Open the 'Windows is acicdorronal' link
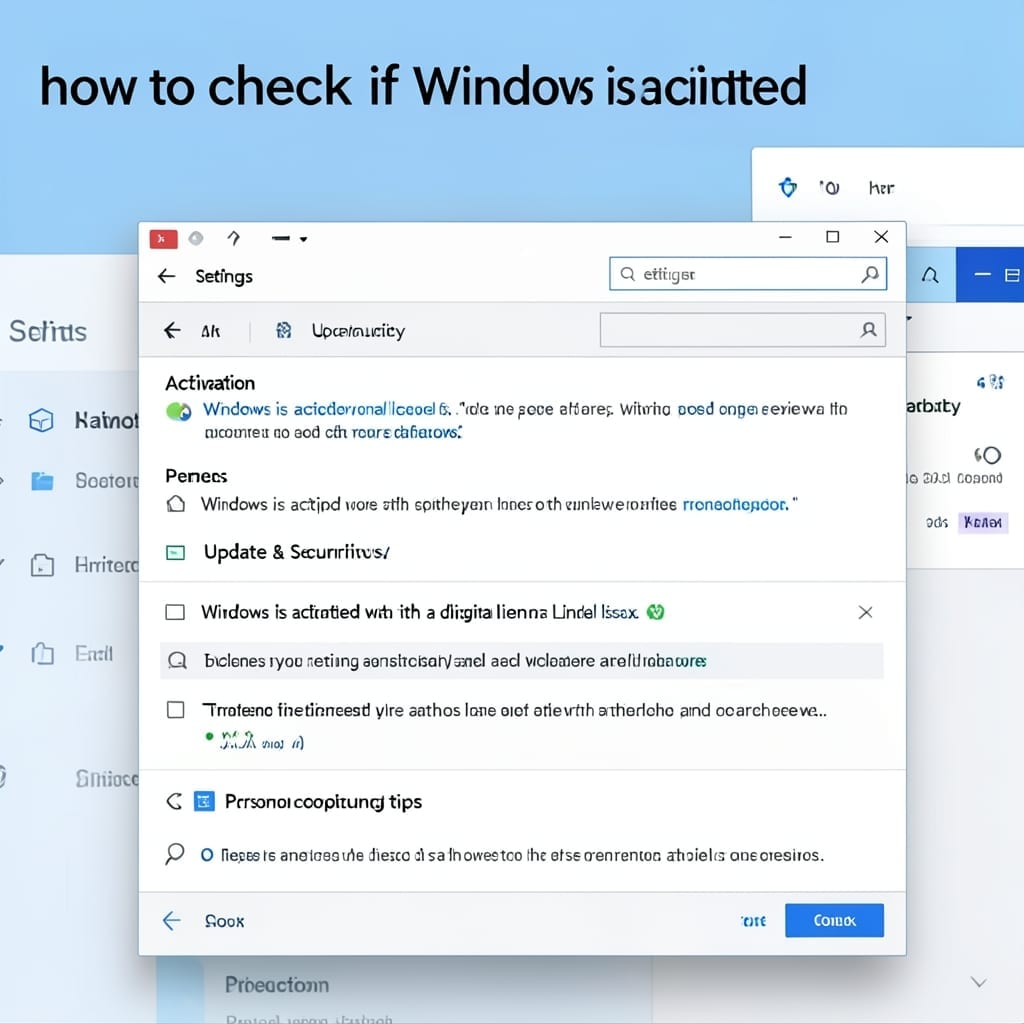Screen dimensions: 1024x1024 coord(327,409)
